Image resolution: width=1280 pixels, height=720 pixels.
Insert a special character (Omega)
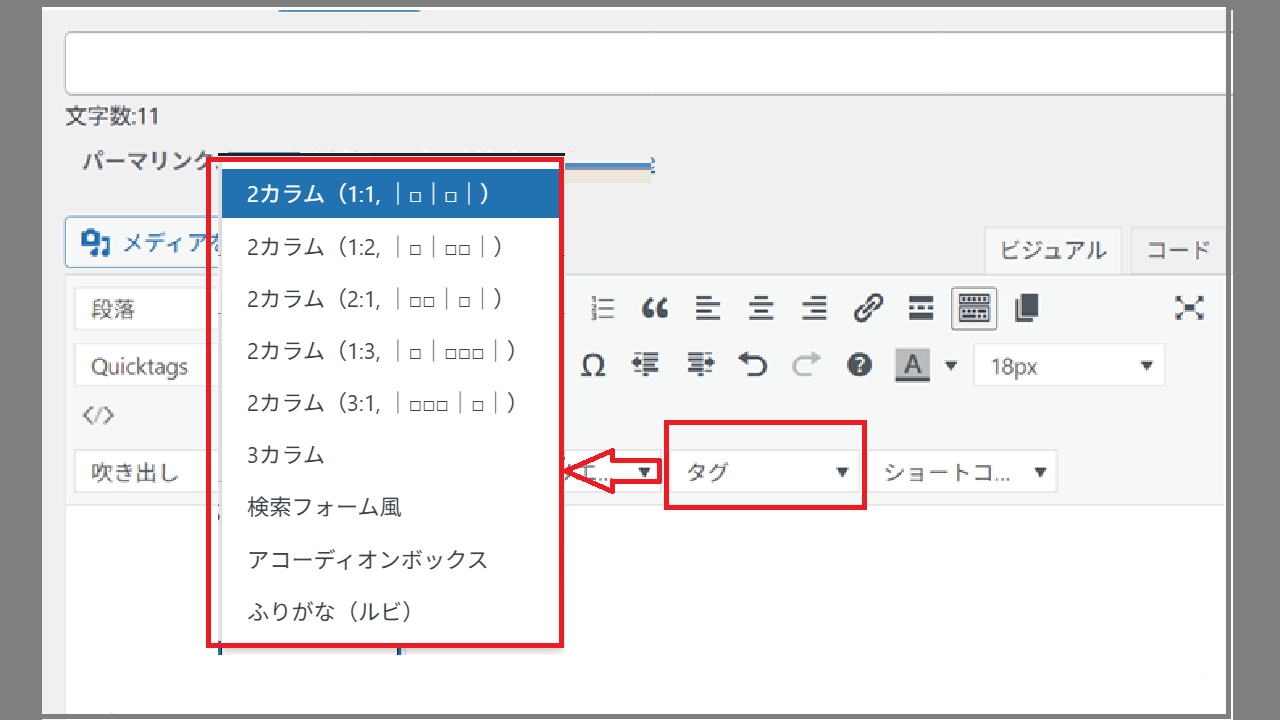tap(593, 365)
